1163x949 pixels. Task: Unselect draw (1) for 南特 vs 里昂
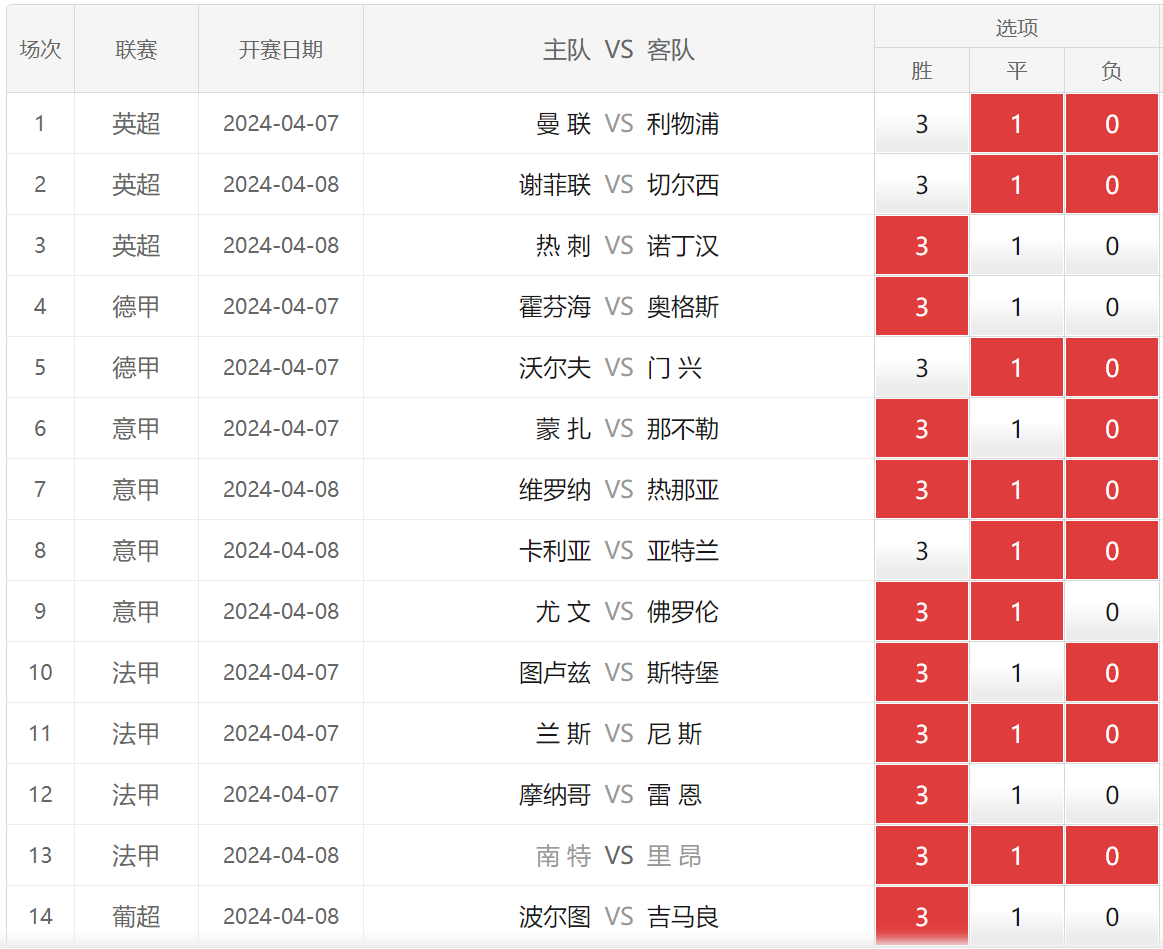click(1016, 855)
